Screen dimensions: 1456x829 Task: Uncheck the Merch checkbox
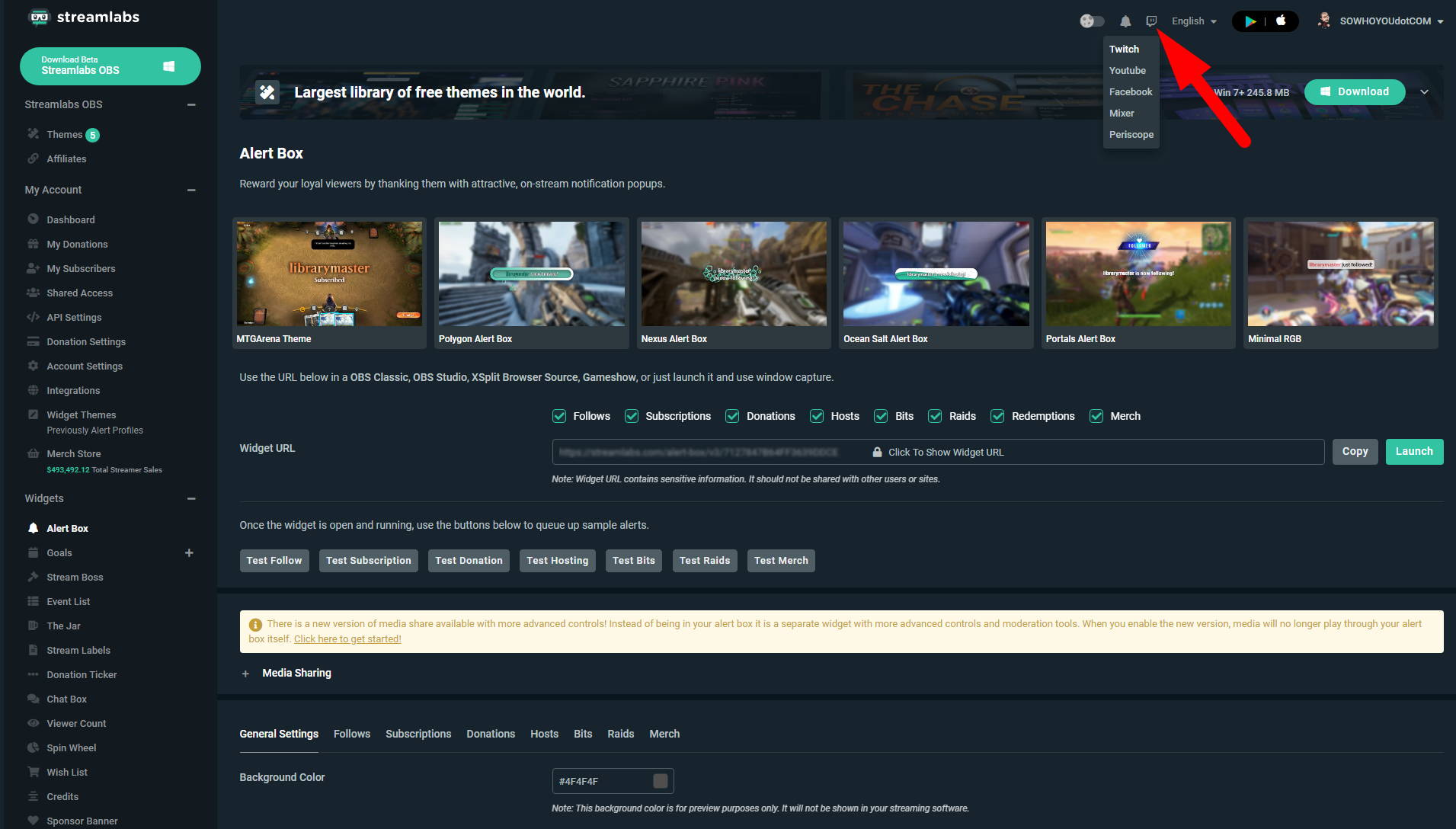(x=1096, y=416)
